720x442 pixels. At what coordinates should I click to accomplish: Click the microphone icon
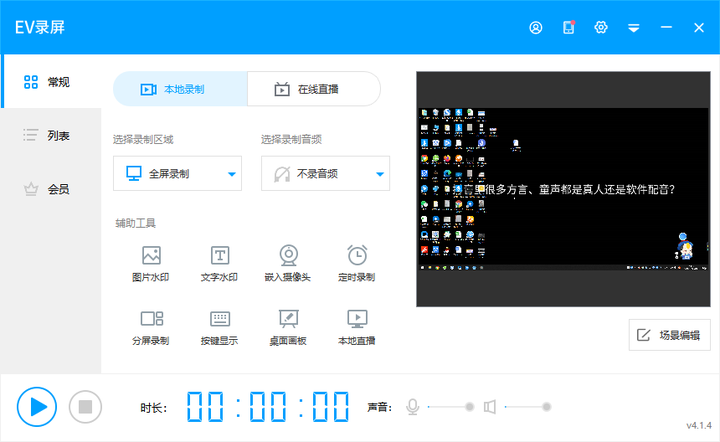click(413, 407)
